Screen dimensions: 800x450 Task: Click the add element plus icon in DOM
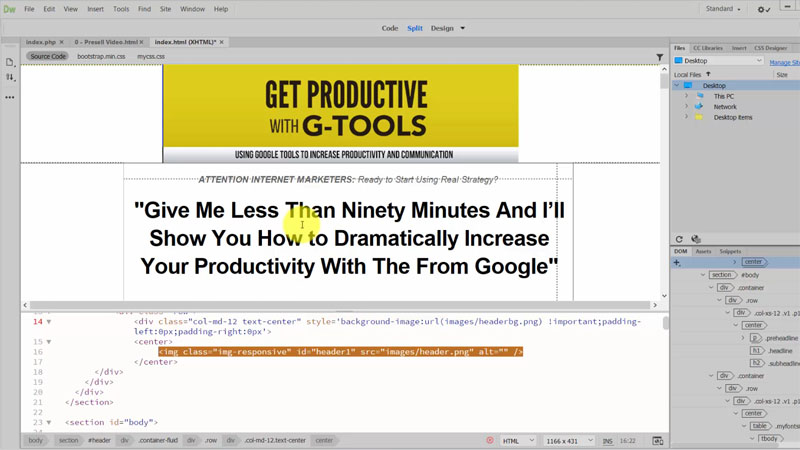pyautogui.click(x=677, y=263)
